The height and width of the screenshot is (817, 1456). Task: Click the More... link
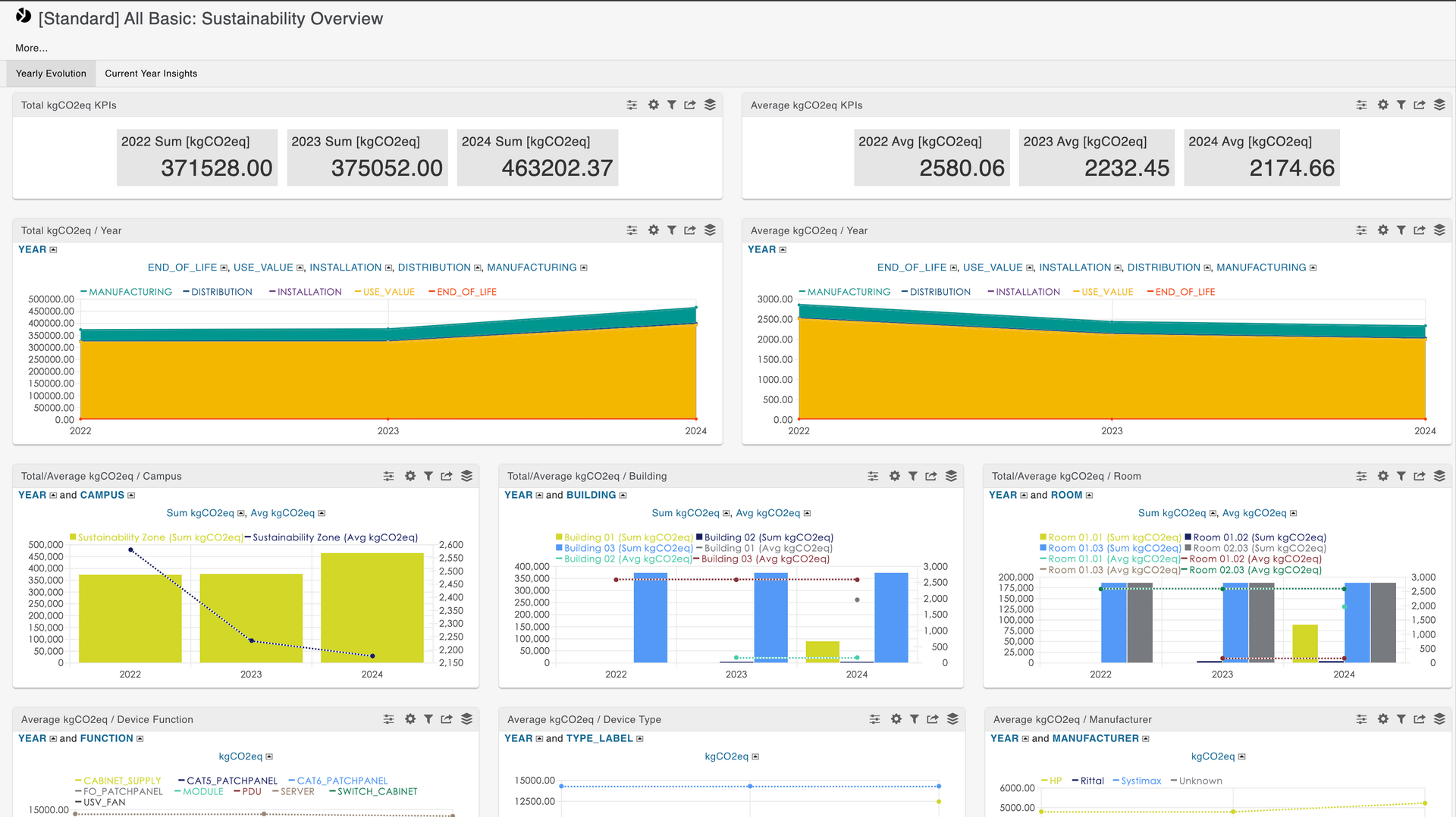[x=31, y=48]
